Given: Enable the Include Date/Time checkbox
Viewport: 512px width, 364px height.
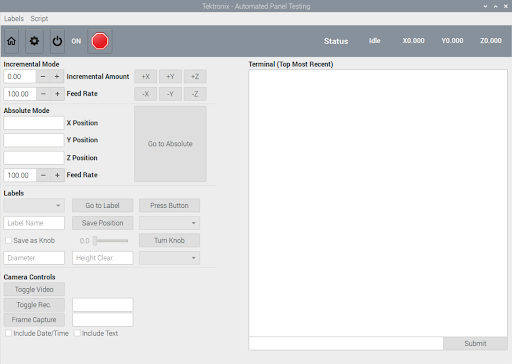Looking at the screenshot, I should 9,333.
